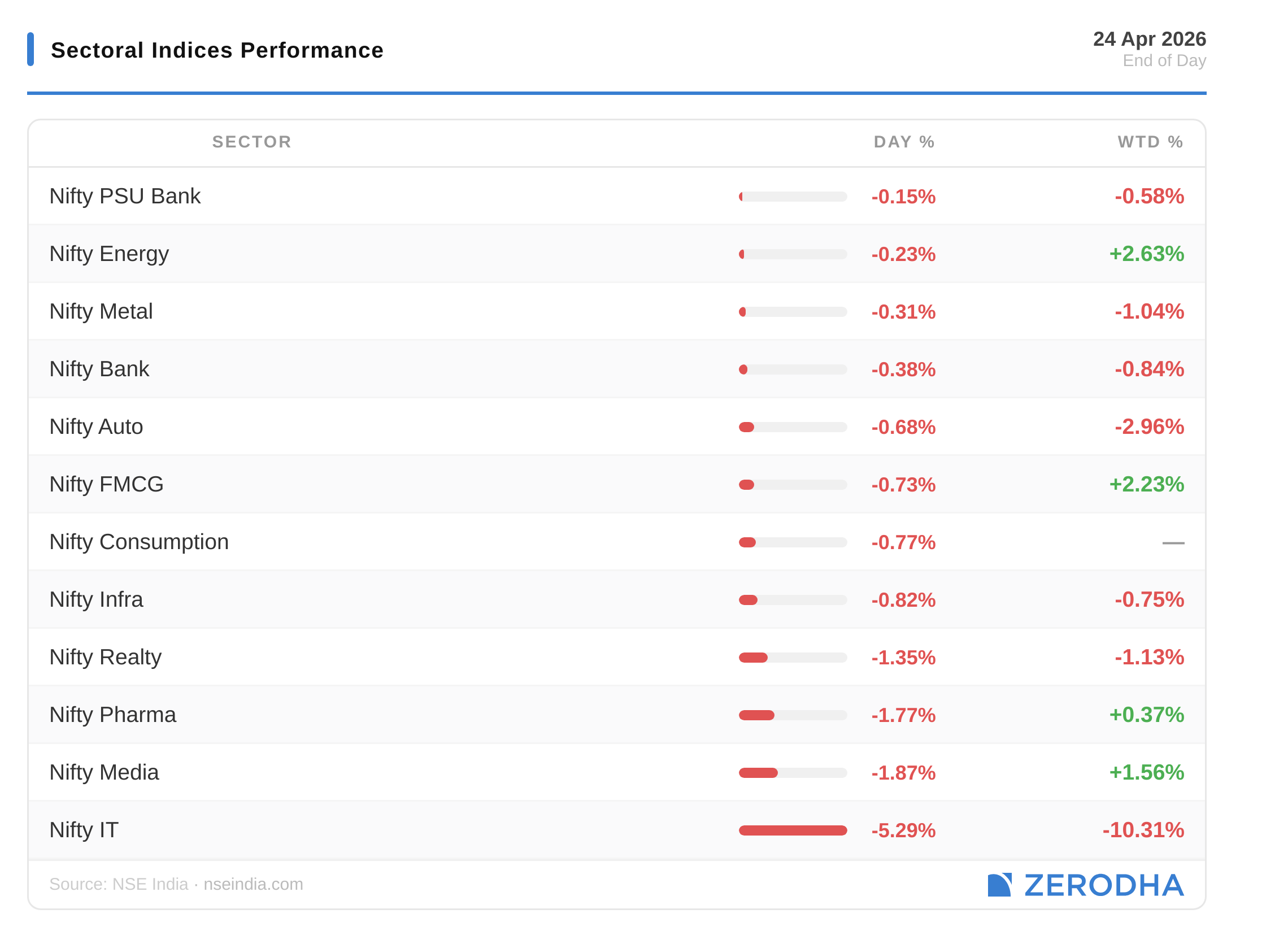Image resolution: width=1288 pixels, height=944 pixels.
Task: Click Nifty Auto -0.68% day value
Action: (903, 427)
